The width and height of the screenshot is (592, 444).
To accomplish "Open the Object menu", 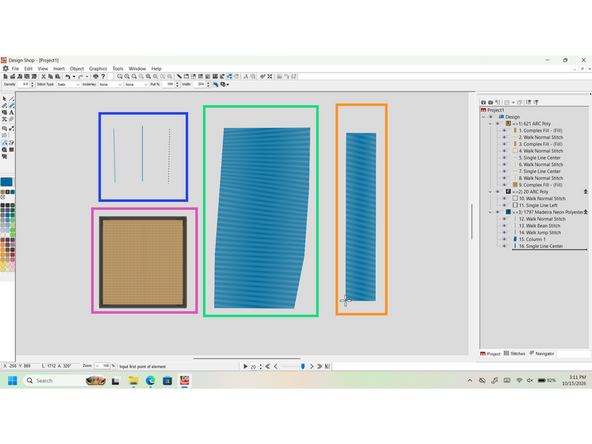I will (x=77, y=69).
